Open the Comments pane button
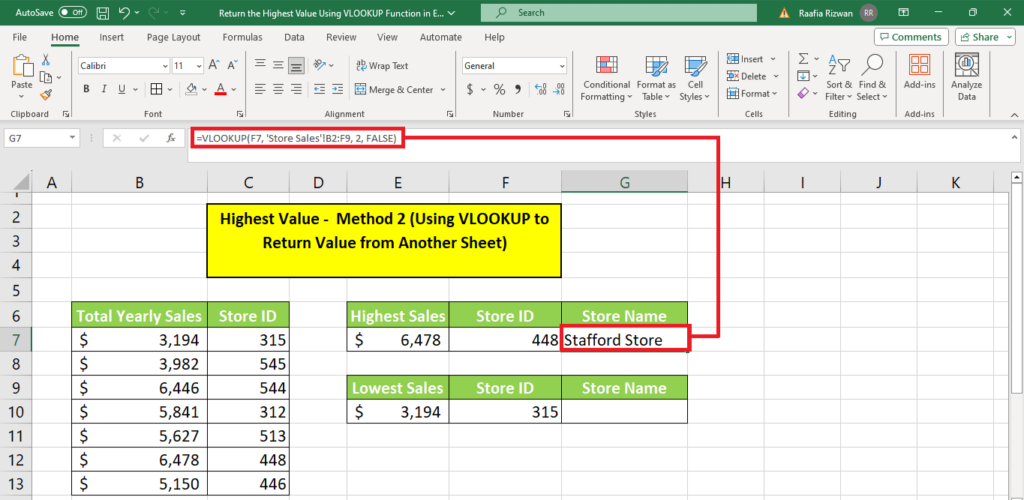Viewport: 1024px width, 500px height. 910,37
